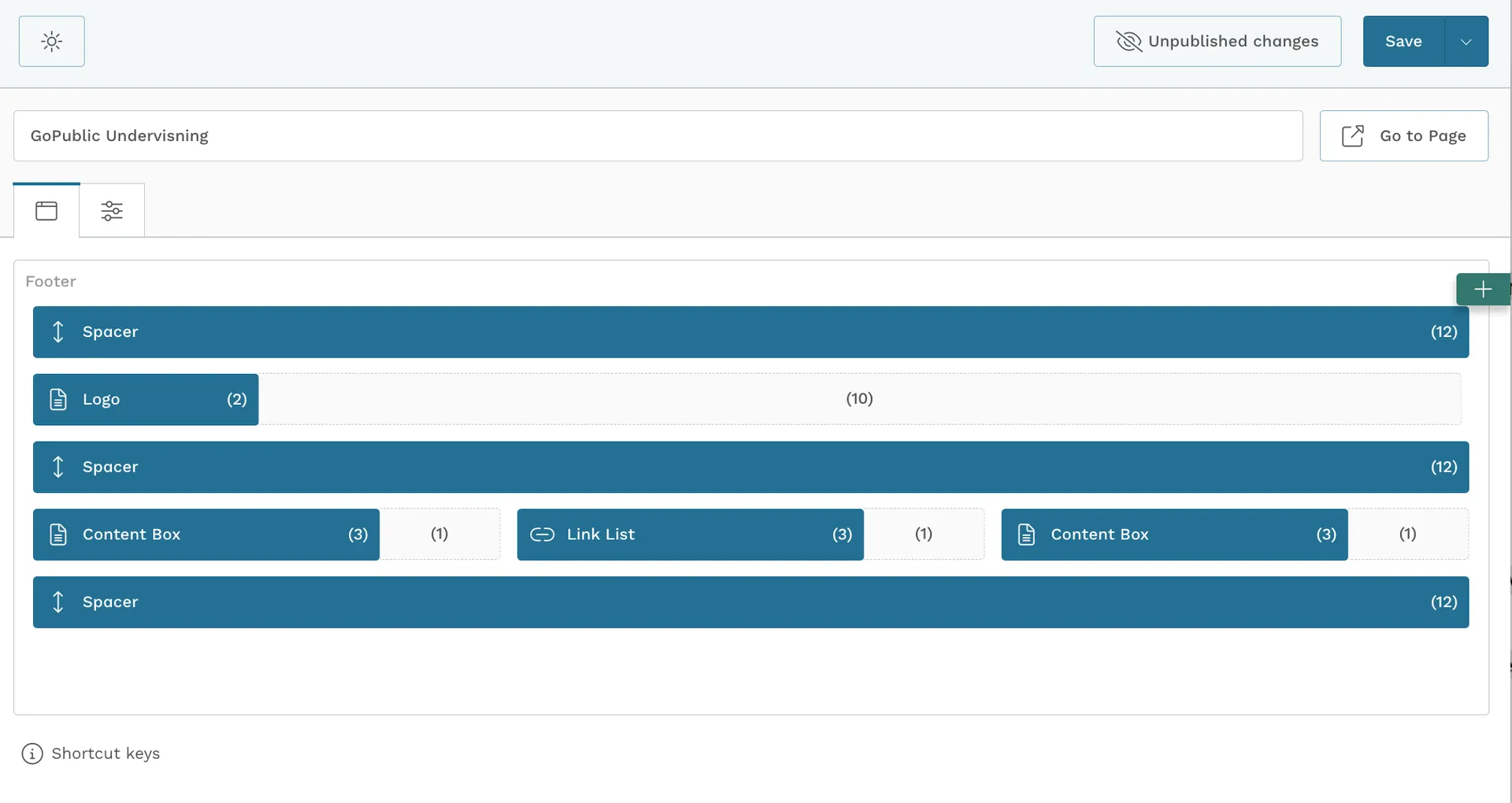Click the Link List chain icon

(x=542, y=535)
